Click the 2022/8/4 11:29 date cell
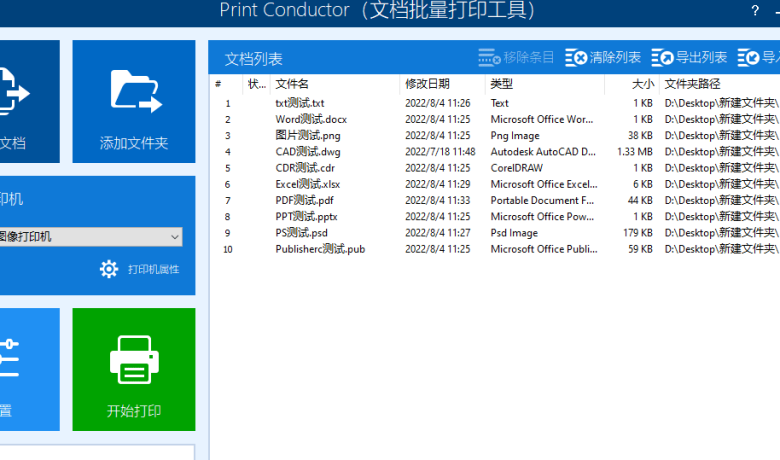The image size is (780, 460). [x=438, y=184]
